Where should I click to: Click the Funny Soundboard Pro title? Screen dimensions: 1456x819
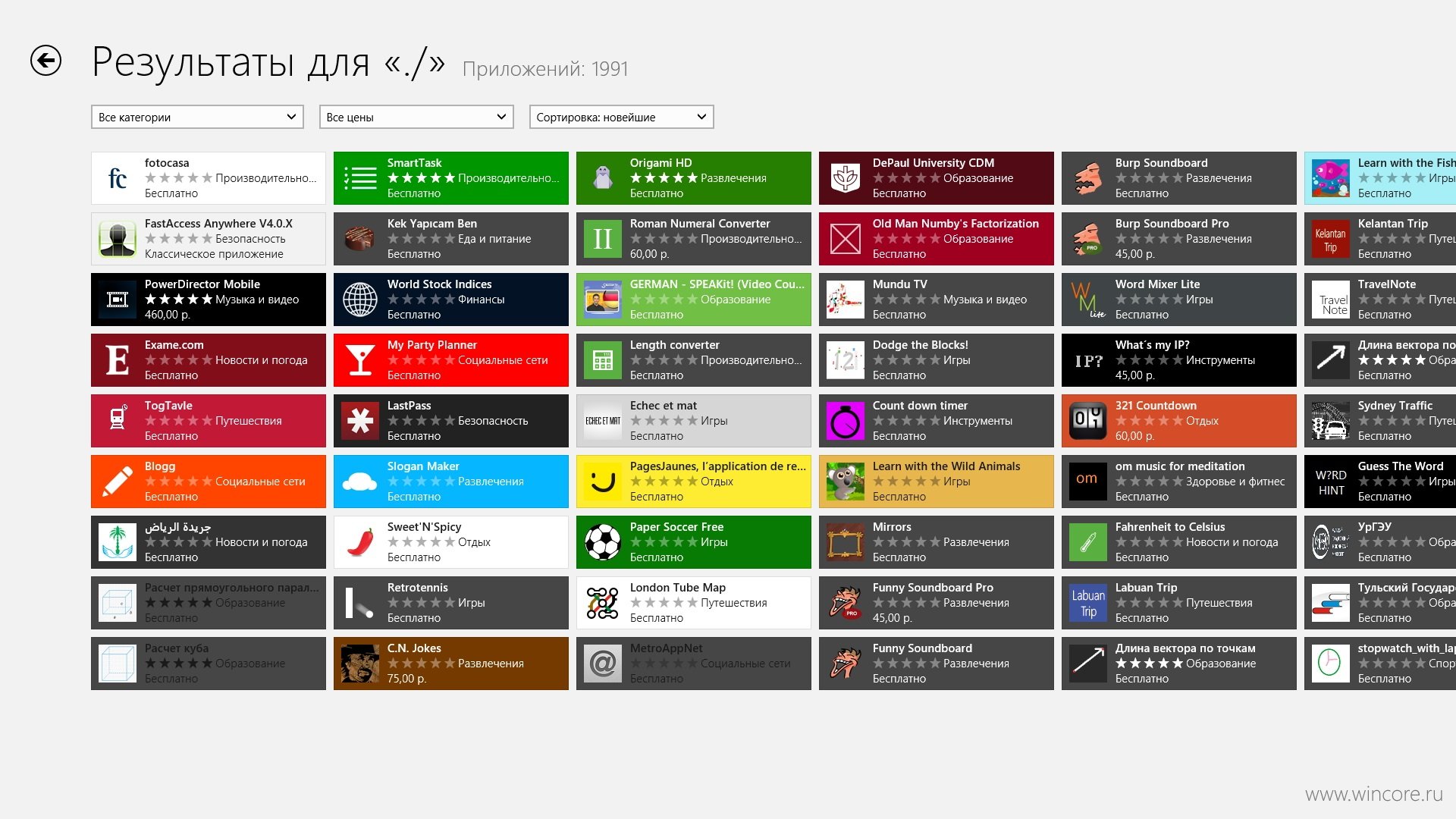(933, 588)
